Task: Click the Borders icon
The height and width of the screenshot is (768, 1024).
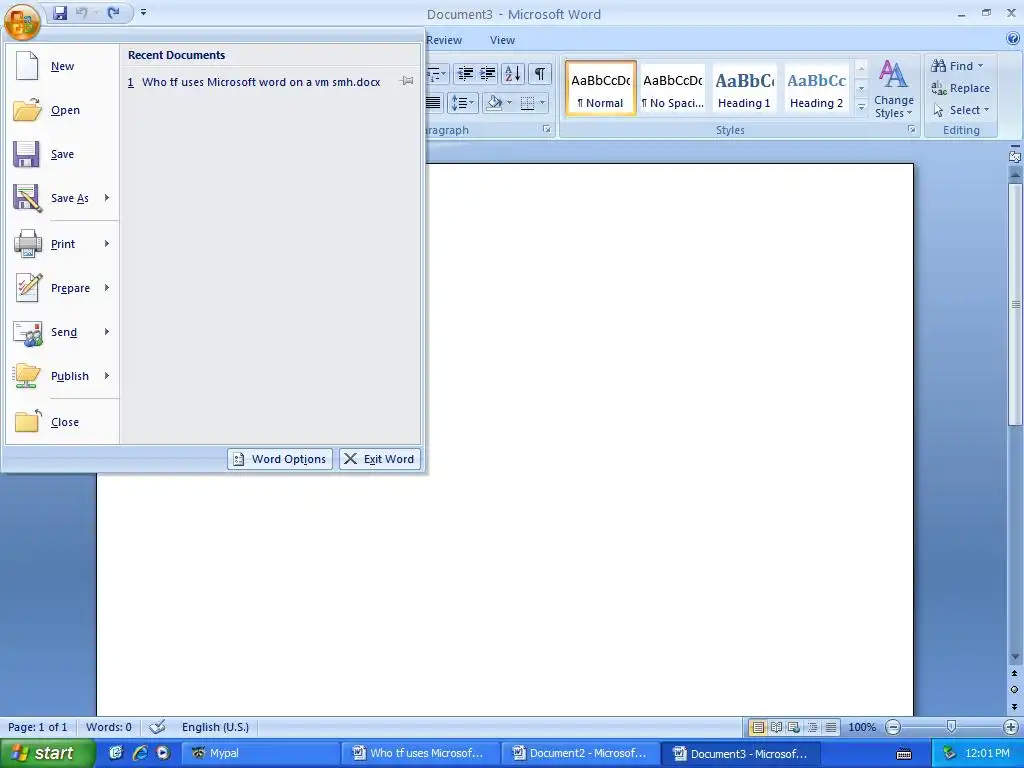Action: coord(527,103)
